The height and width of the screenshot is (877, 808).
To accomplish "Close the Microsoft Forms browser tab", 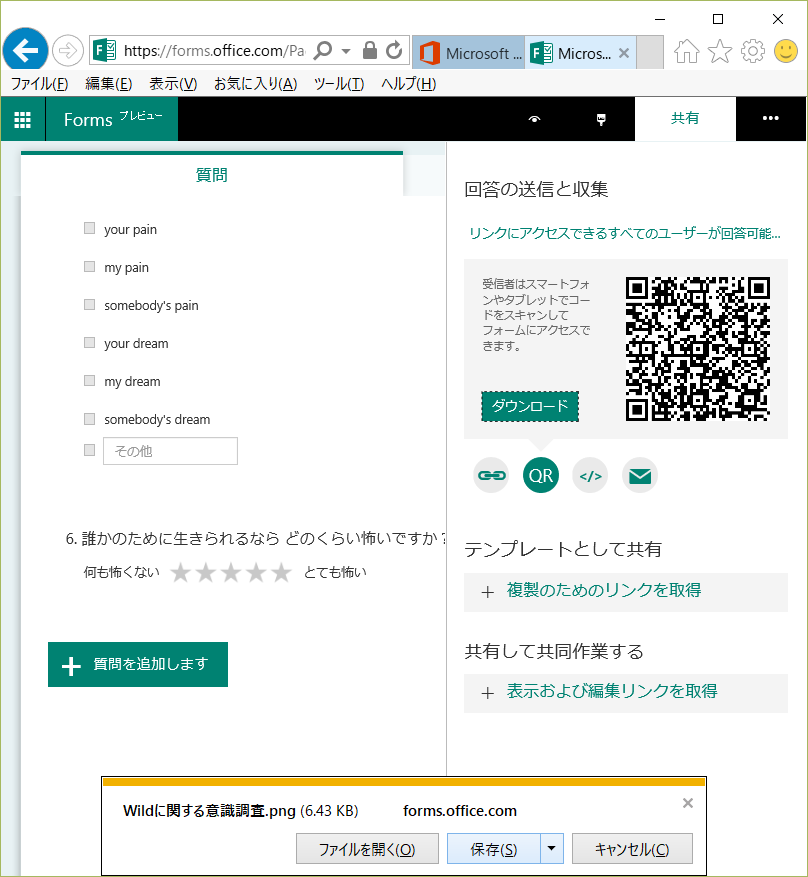I will pyautogui.click(x=624, y=53).
